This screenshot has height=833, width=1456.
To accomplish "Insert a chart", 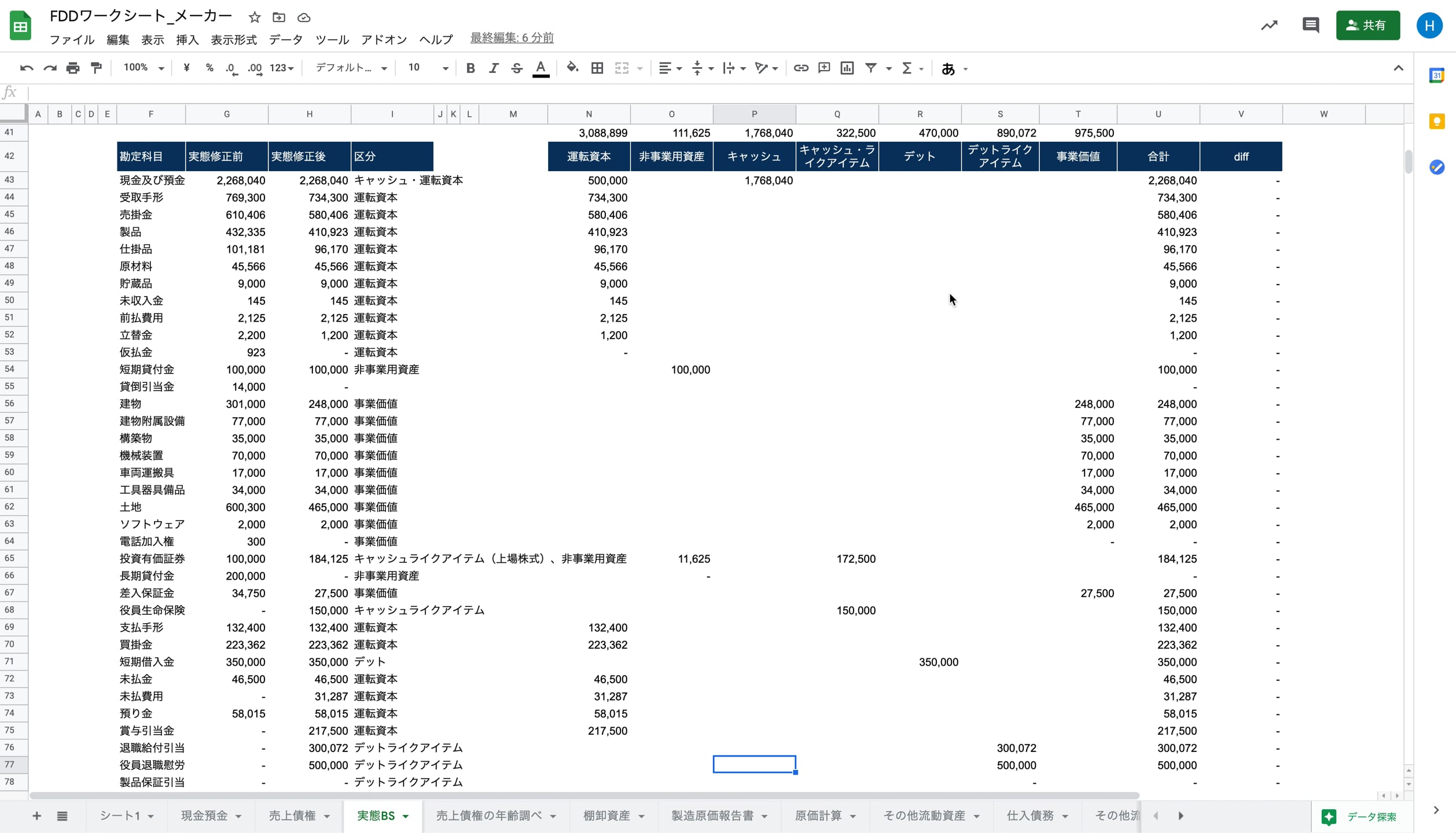I will (847, 68).
